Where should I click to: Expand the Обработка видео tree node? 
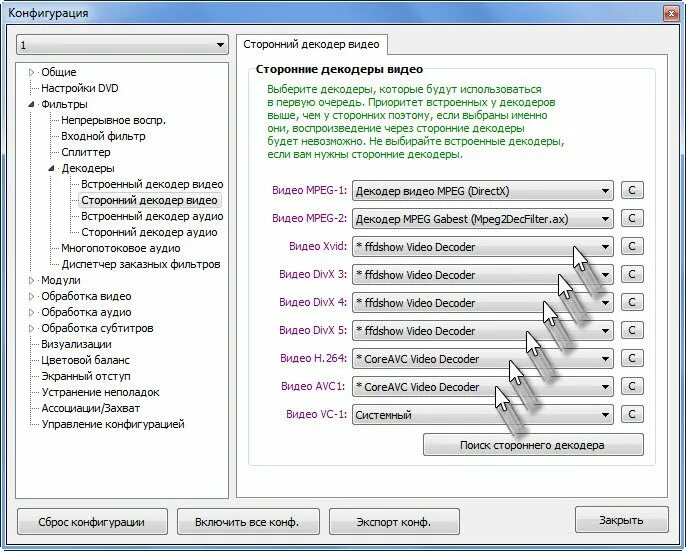[x=31, y=296]
